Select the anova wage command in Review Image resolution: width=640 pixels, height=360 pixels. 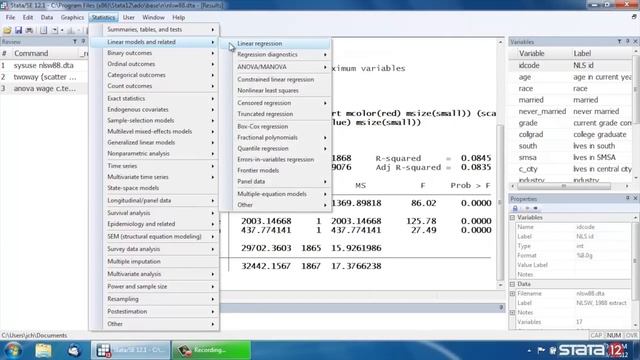click(x=44, y=88)
